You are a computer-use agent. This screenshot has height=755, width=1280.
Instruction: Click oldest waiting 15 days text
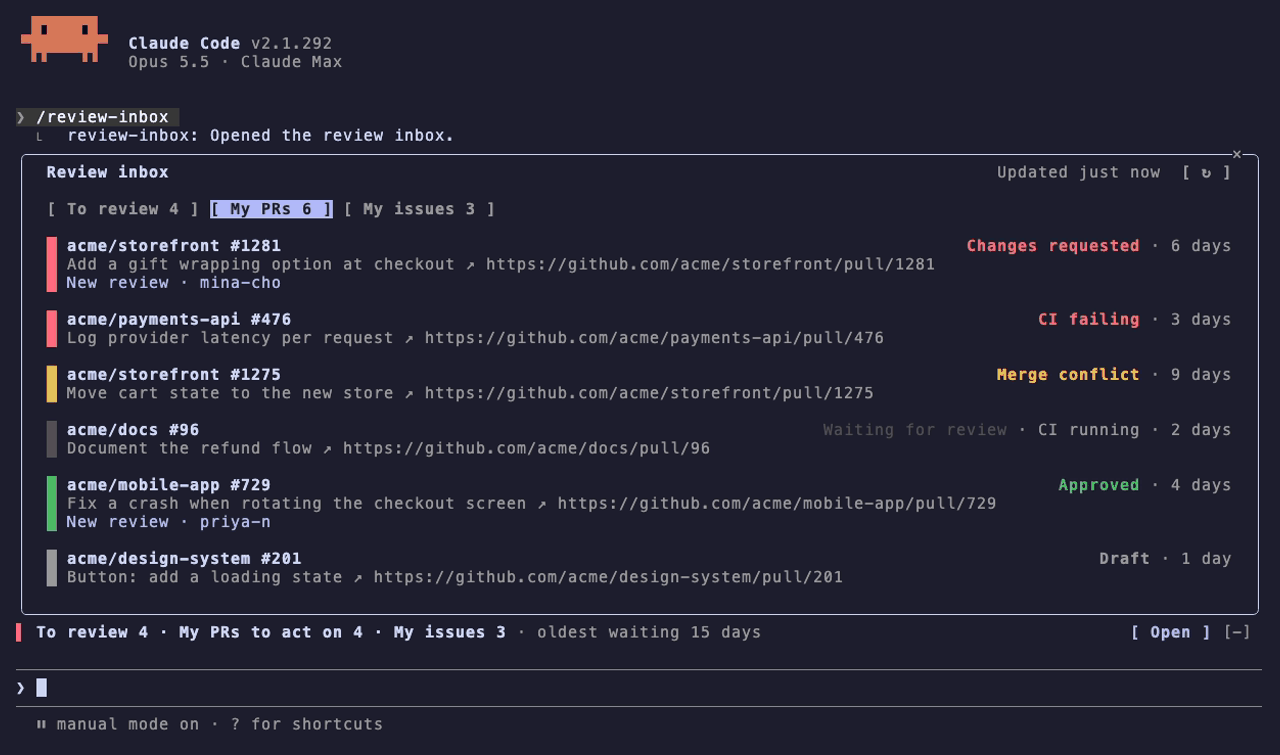pos(649,632)
